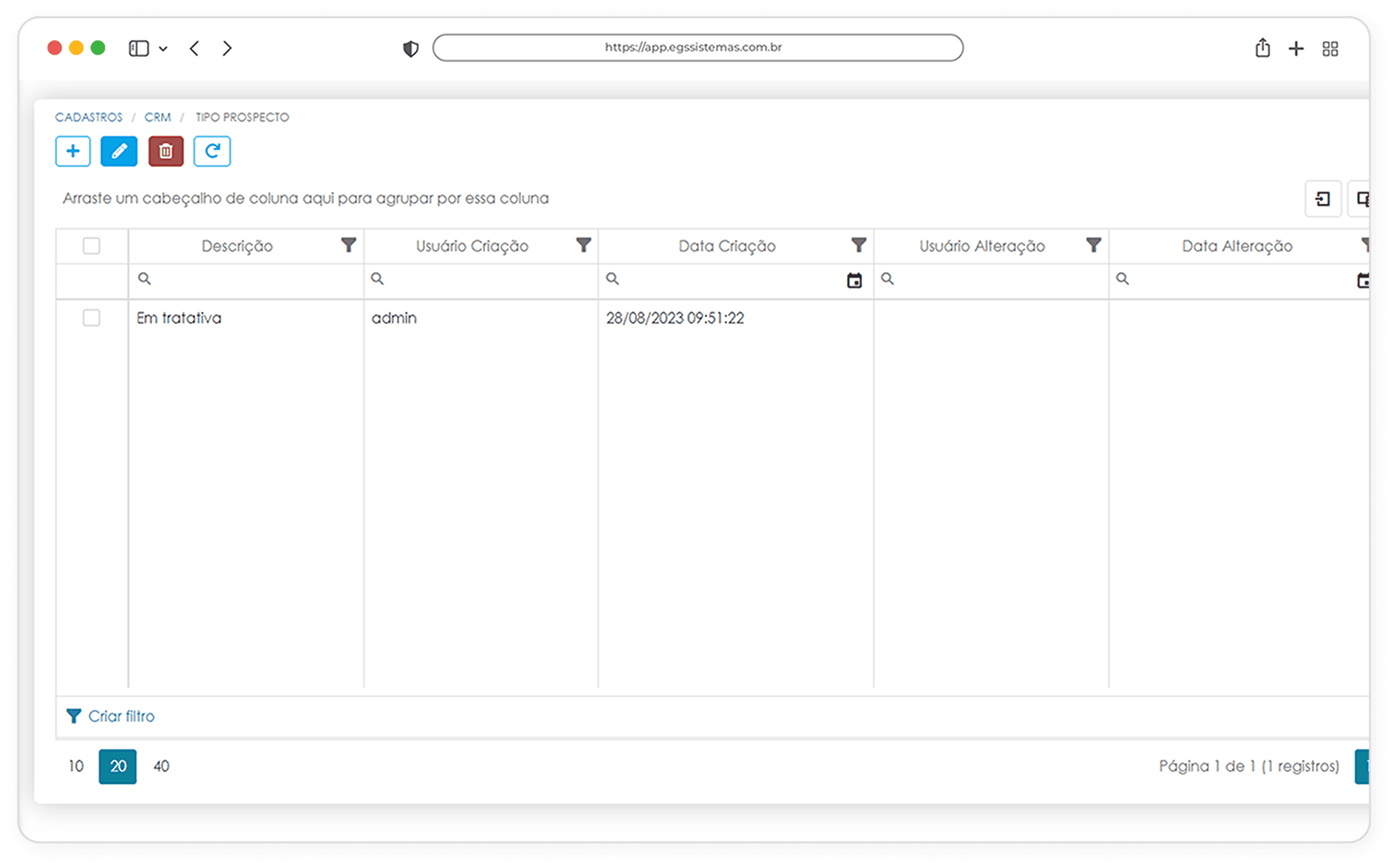Screen dimensions: 1395x868
Task: Click the Usuário Alteração search magnifier icon
Action: pyautogui.click(x=888, y=279)
